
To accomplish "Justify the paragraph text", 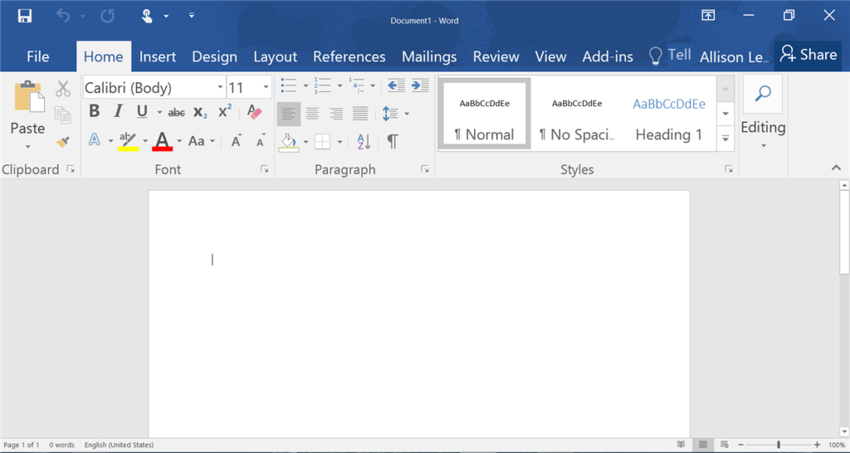I will [360, 113].
